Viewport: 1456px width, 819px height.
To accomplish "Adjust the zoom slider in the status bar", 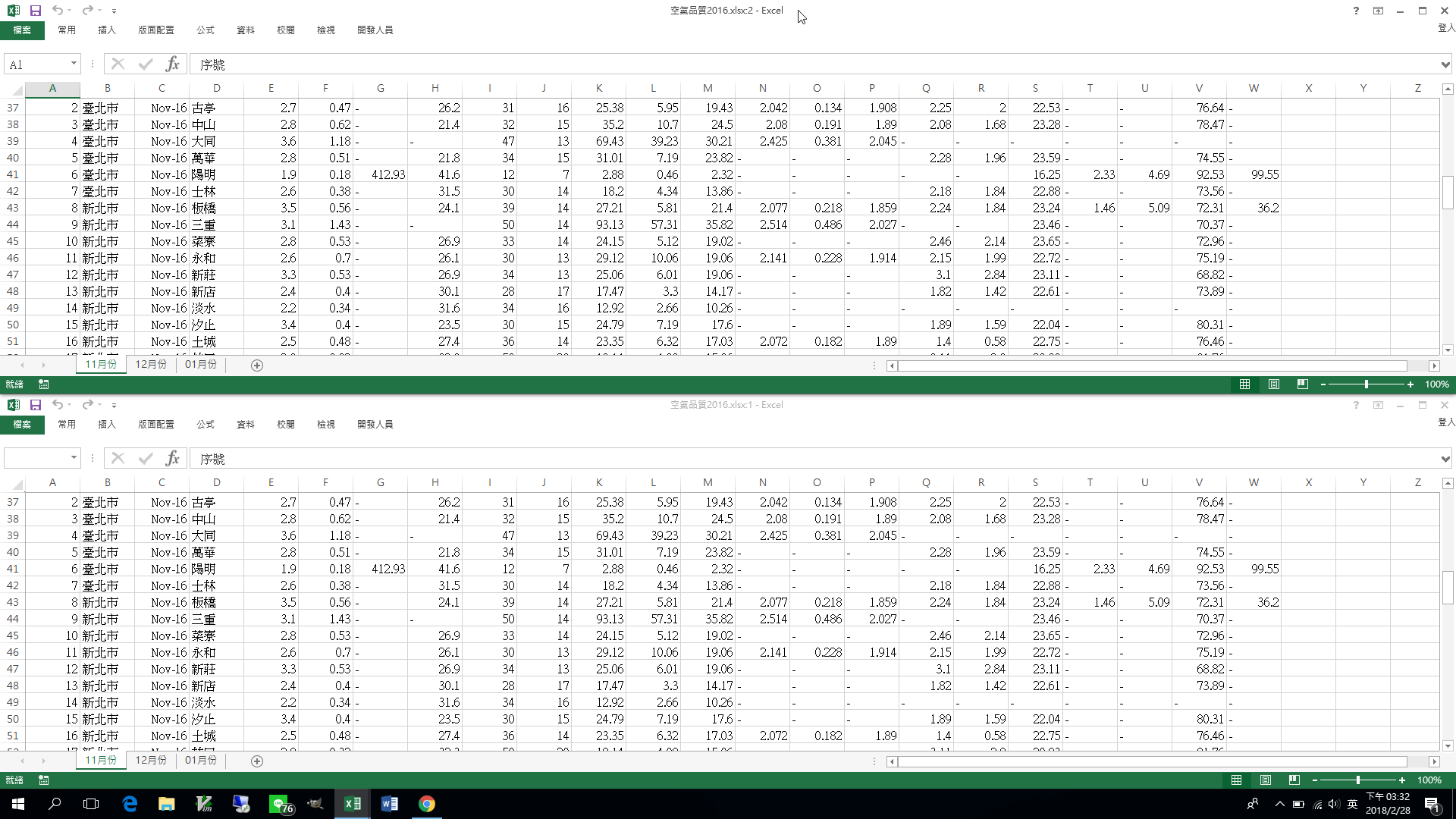I will pos(1367,384).
